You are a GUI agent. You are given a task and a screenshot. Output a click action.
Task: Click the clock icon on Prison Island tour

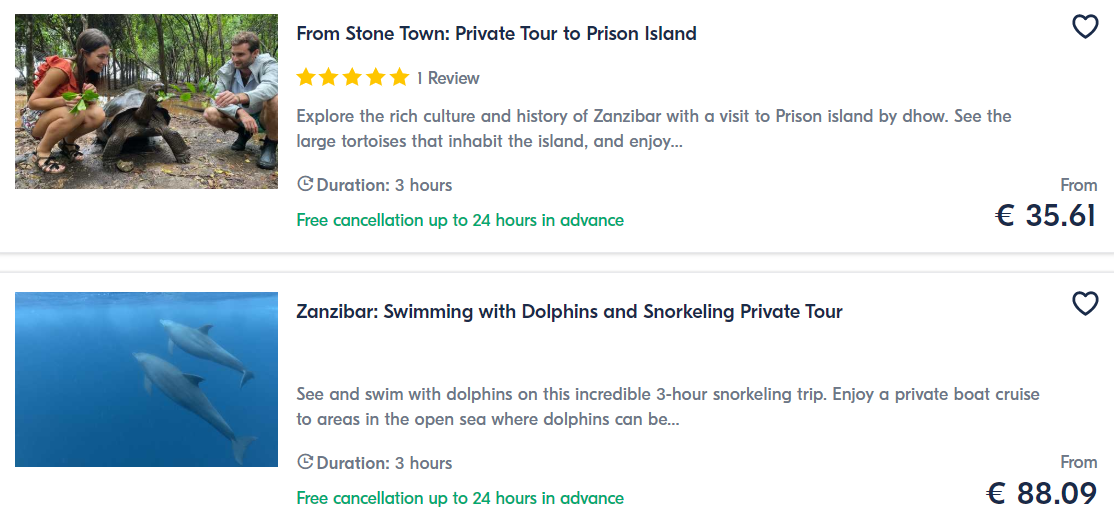coord(305,184)
